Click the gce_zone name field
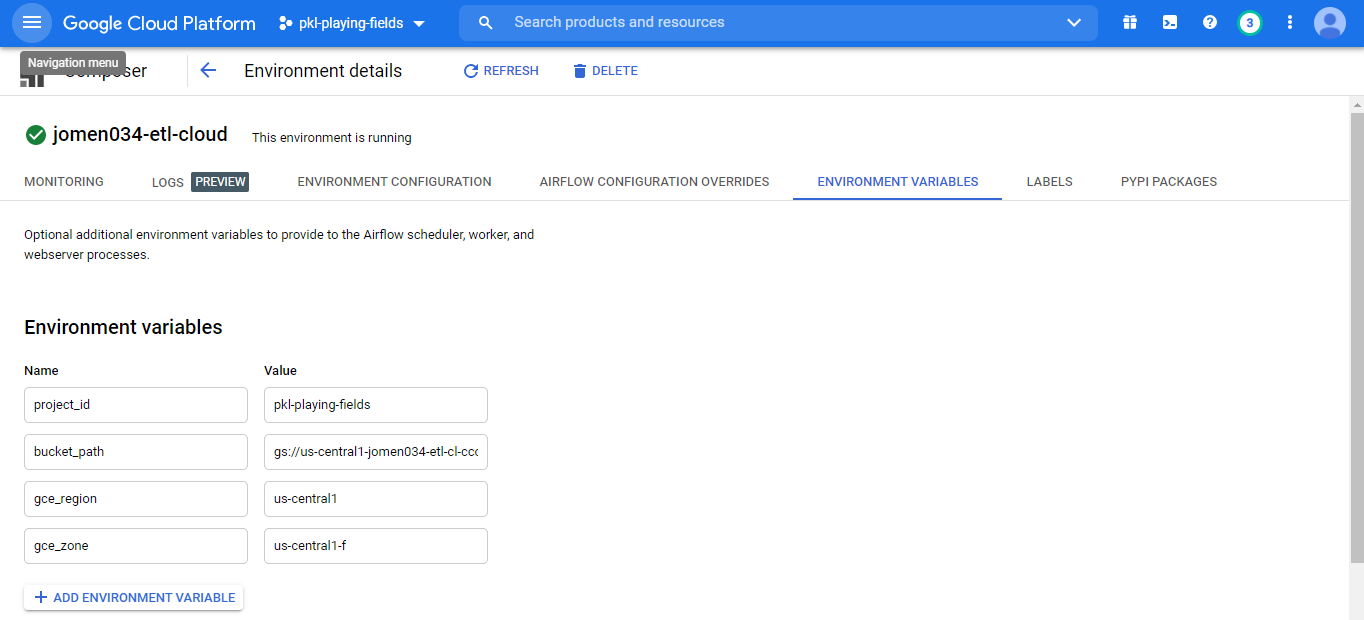 click(136, 546)
